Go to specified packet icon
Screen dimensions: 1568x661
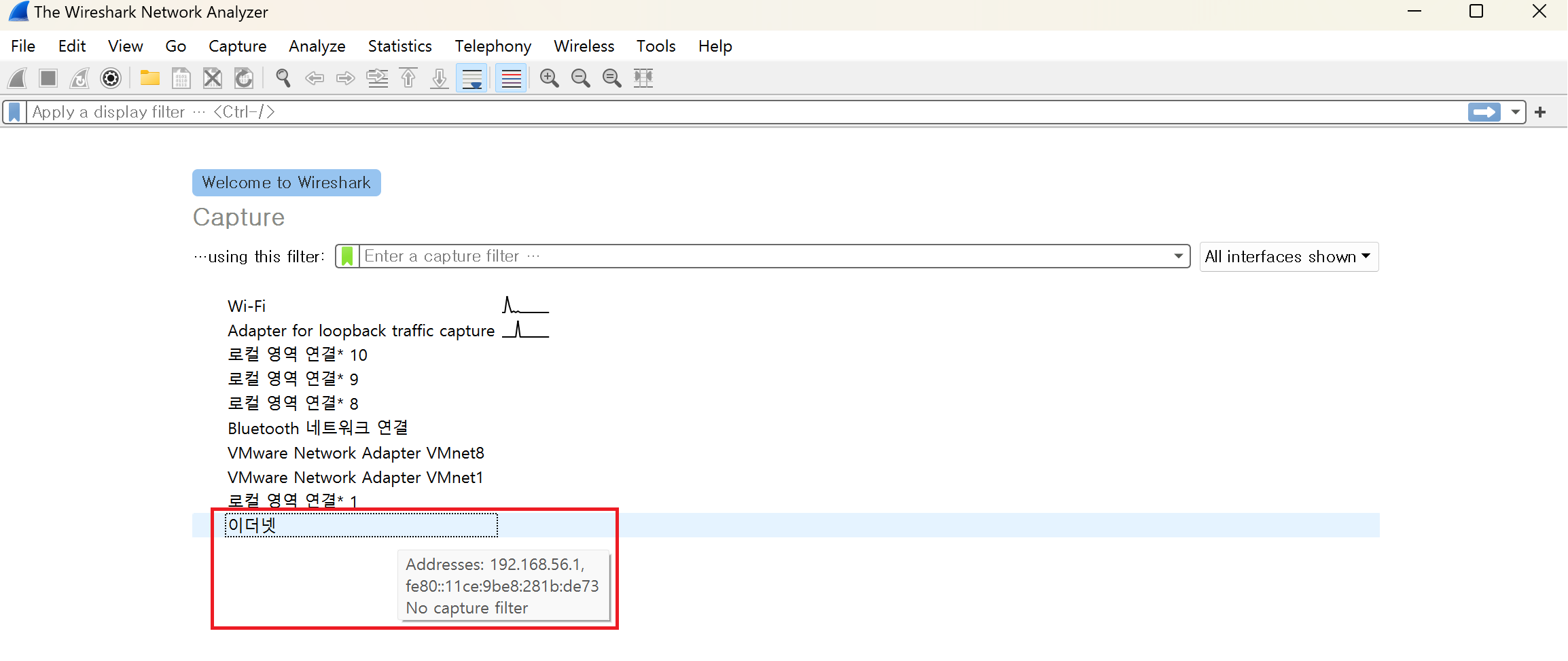[x=377, y=78]
